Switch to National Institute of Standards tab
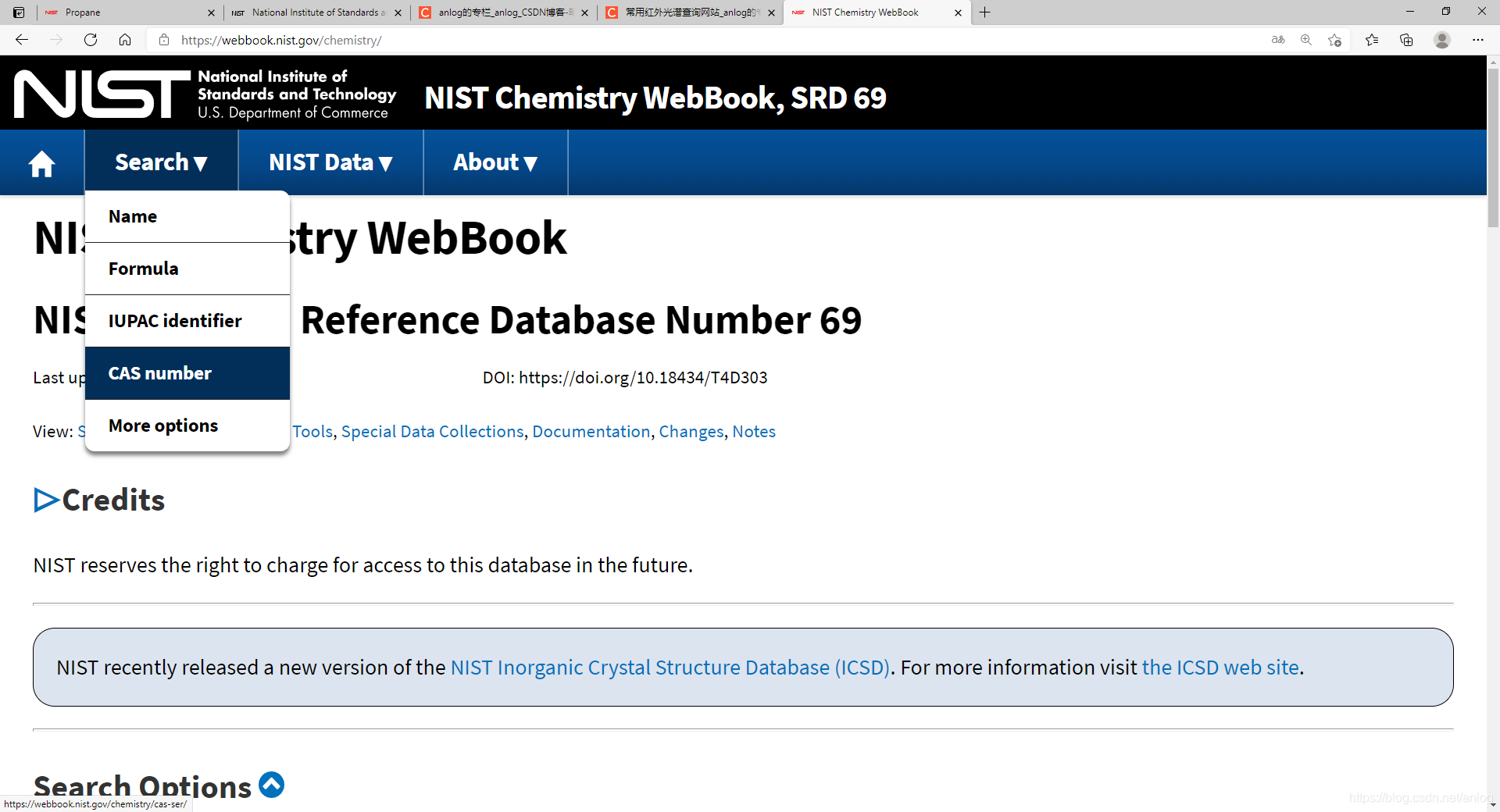Viewport: 1500px width, 812px height. 316,12
